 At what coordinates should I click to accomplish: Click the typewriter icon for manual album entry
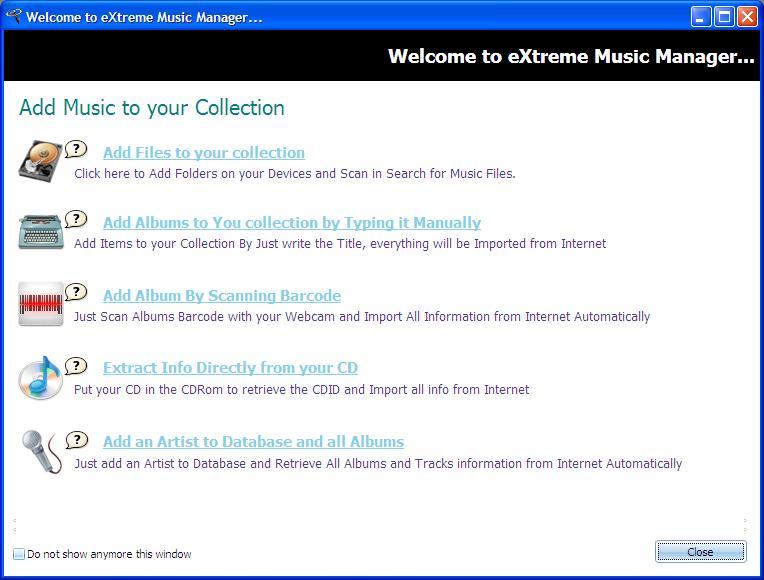click(41, 232)
